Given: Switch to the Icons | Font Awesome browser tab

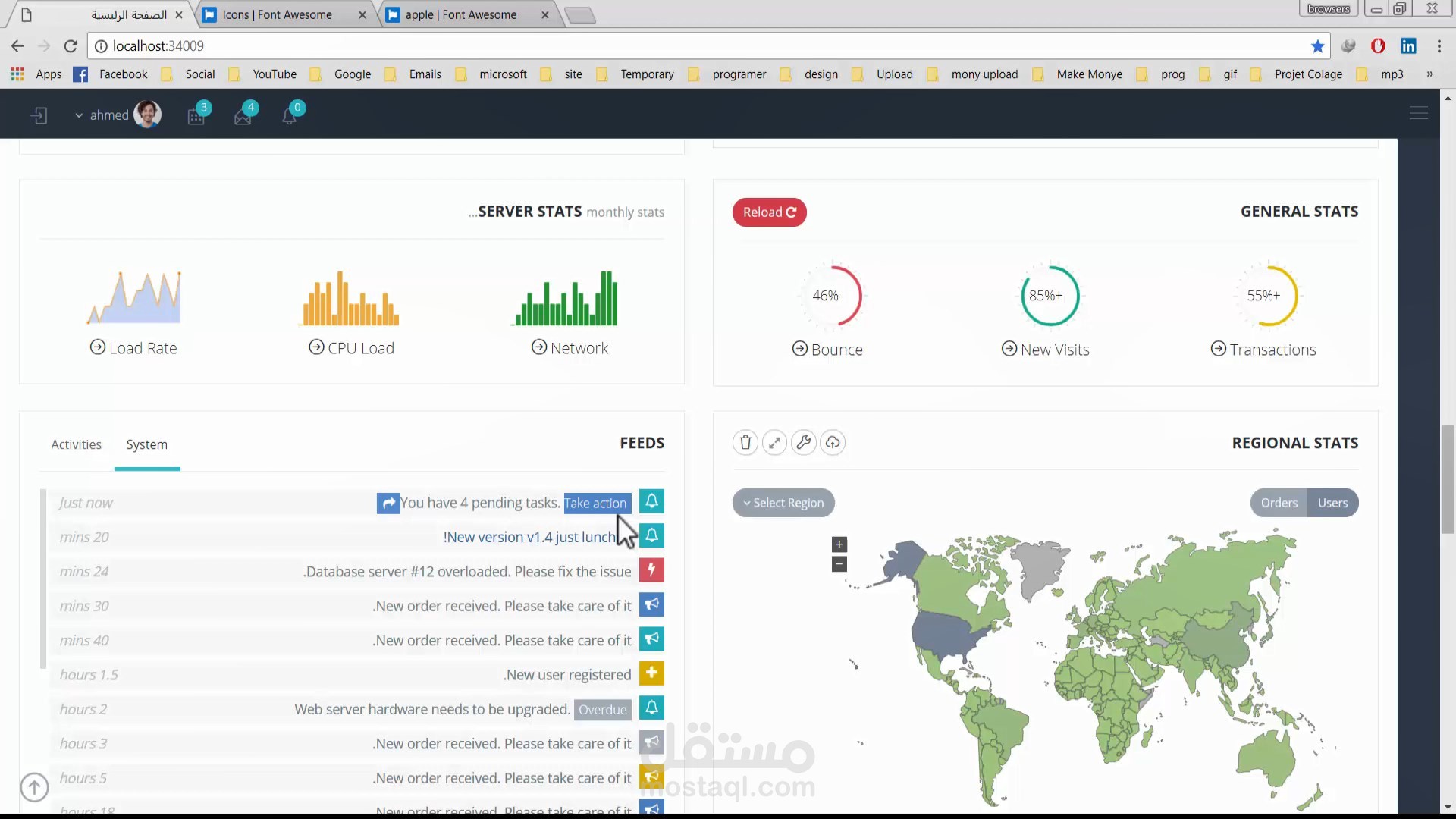Looking at the screenshot, I should (x=277, y=14).
